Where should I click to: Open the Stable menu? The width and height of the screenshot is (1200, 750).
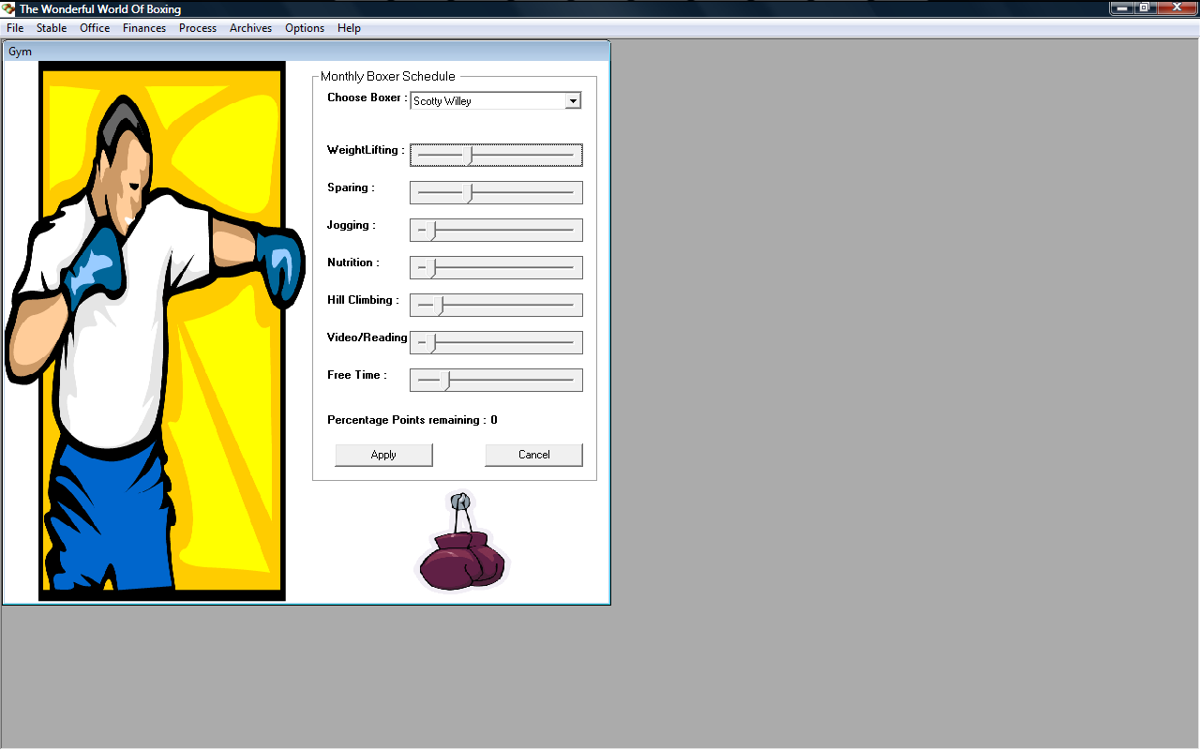point(52,28)
